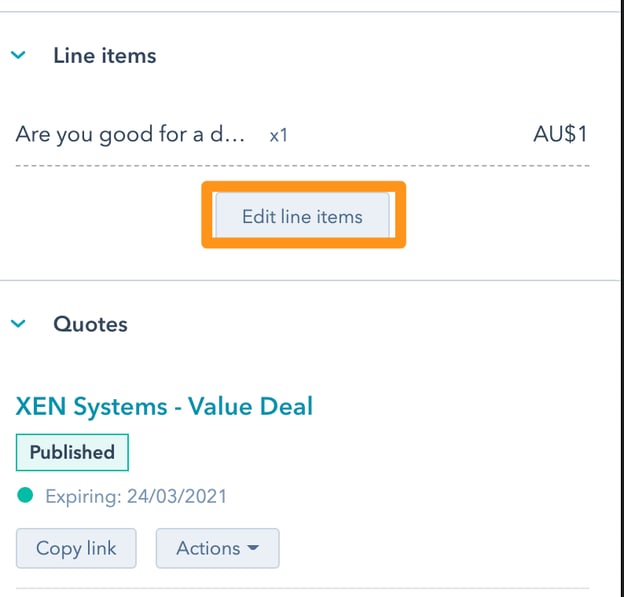Click the Published status badge
The height and width of the screenshot is (597, 624).
(72, 452)
